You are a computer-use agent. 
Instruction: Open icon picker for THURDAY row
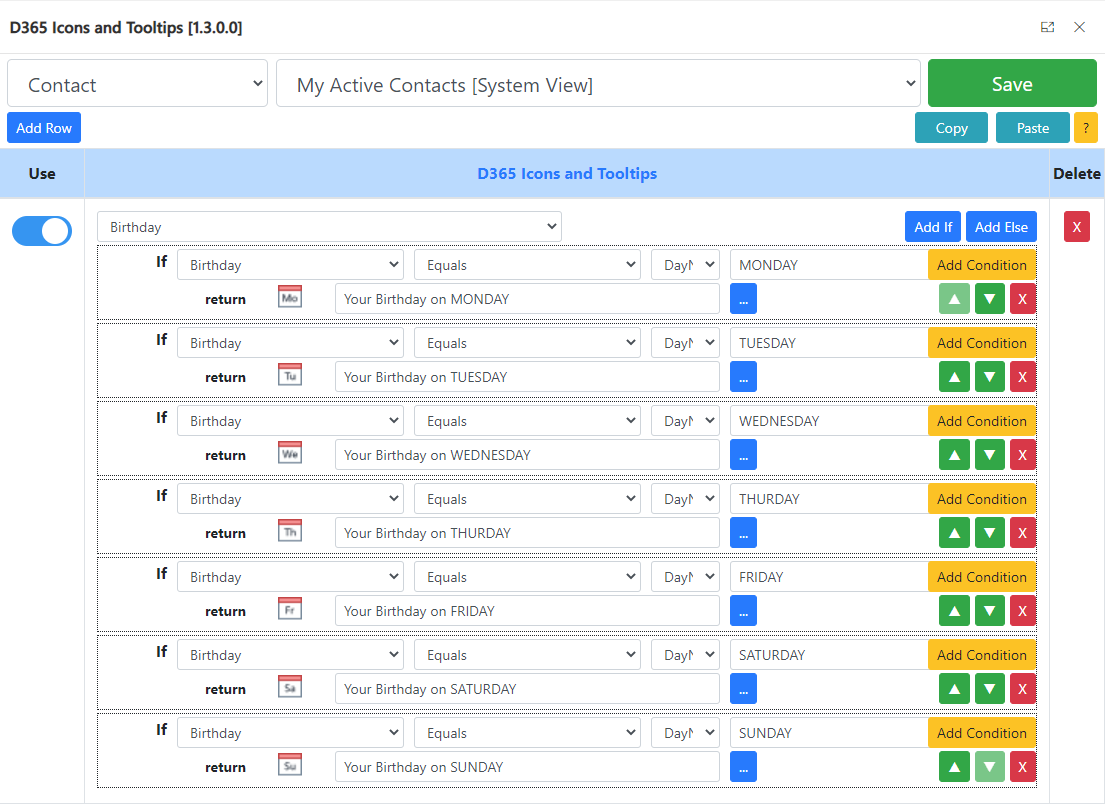[743, 533]
